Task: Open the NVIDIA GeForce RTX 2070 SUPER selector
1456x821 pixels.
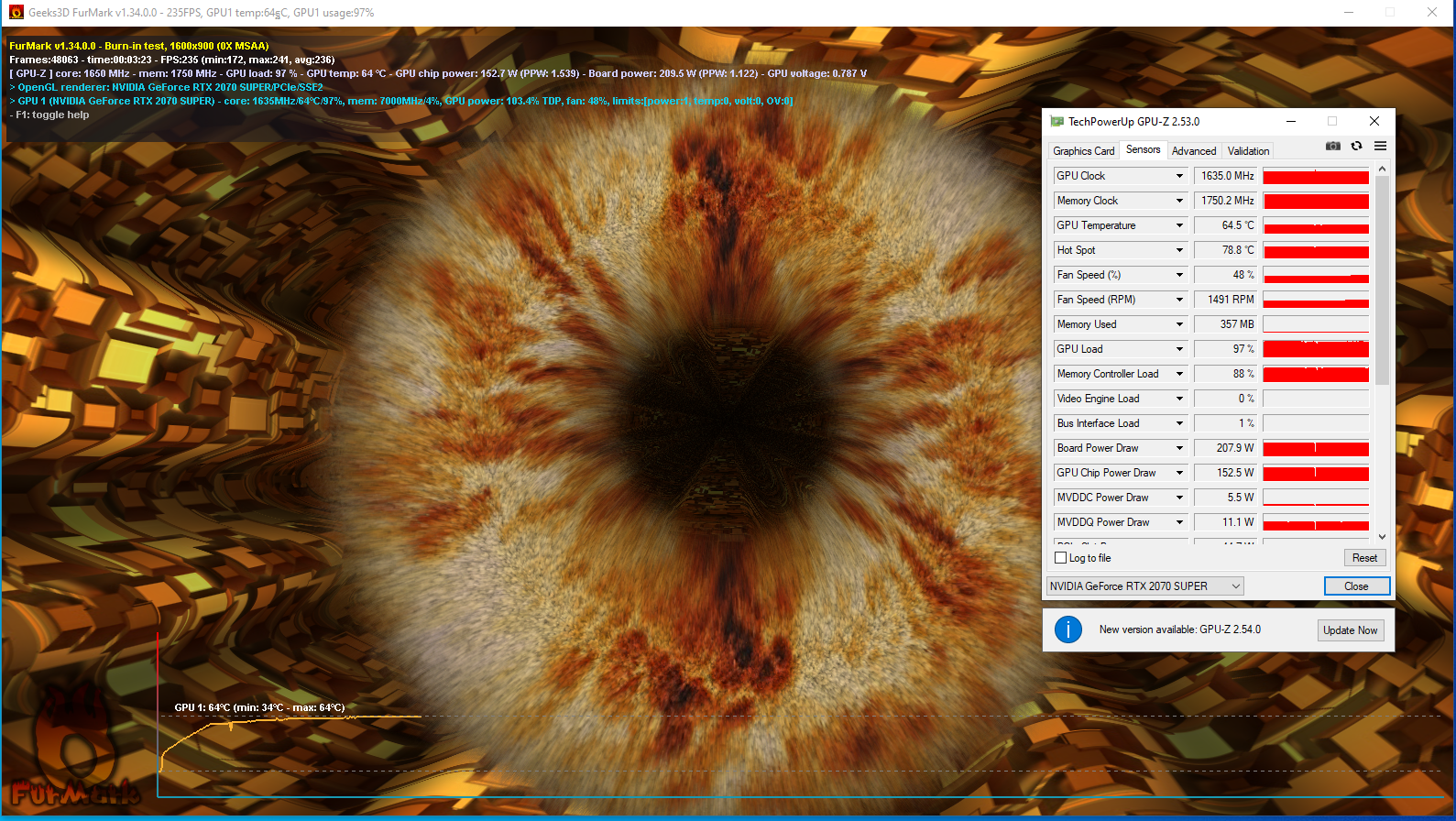Action: 1144,586
